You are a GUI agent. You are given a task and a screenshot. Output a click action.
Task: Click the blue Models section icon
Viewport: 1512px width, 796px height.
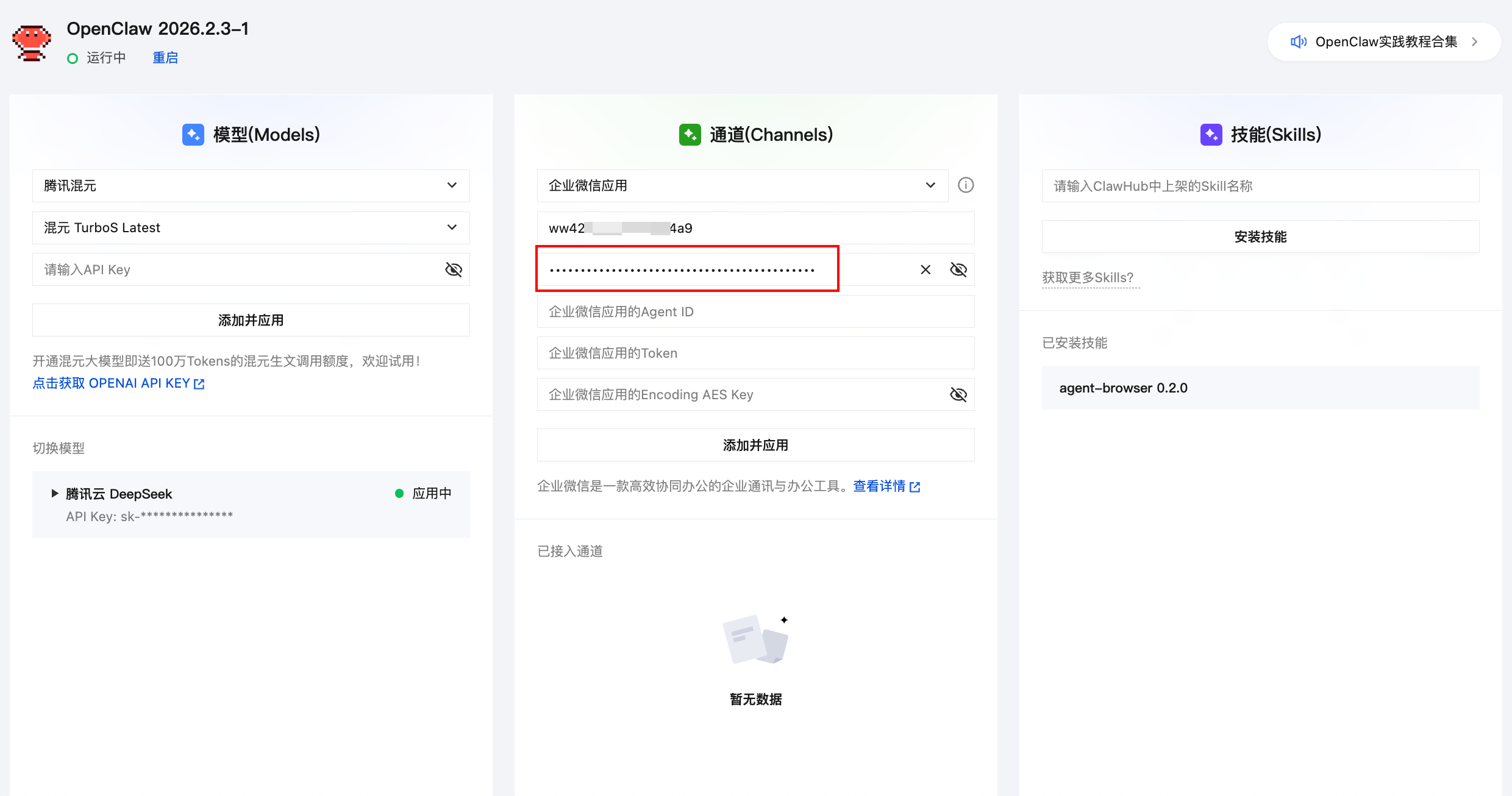coord(193,135)
